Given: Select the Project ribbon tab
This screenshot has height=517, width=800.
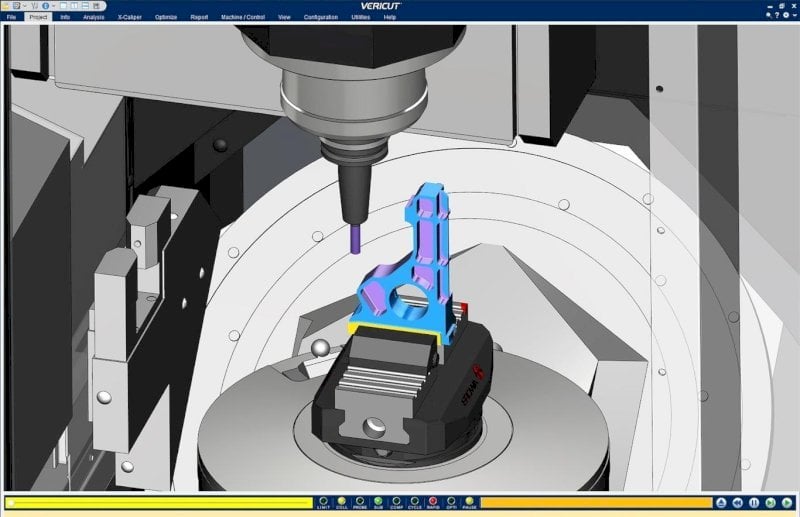Looking at the screenshot, I should click(x=38, y=17).
